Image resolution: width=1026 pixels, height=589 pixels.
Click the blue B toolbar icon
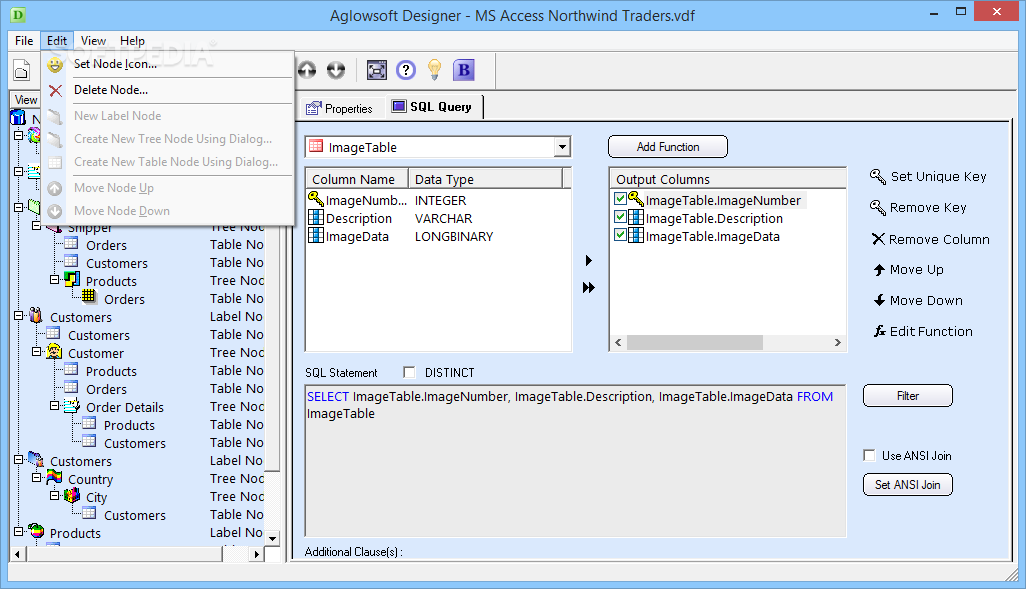[464, 69]
